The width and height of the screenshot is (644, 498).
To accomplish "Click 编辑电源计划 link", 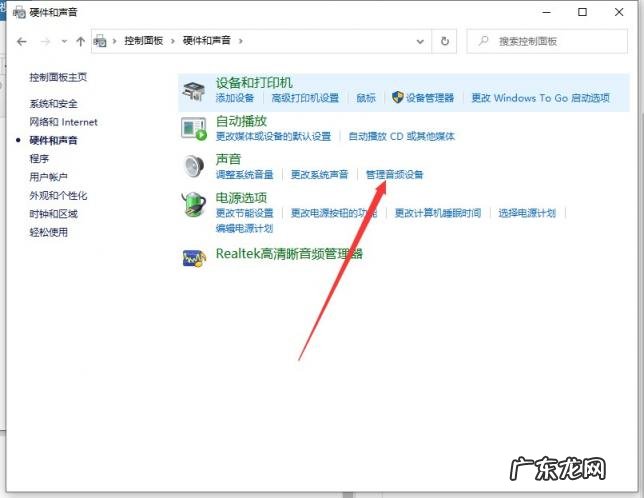I will pos(245,228).
